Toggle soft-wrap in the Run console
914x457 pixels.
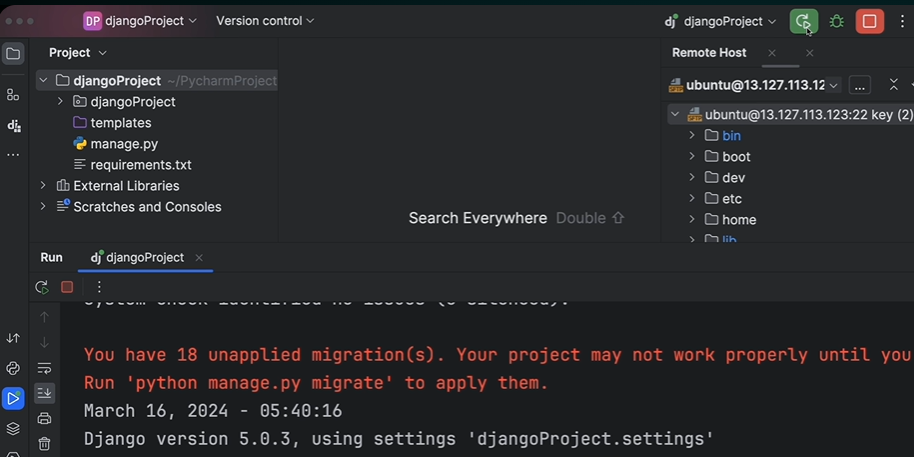(x=44, y=368)
